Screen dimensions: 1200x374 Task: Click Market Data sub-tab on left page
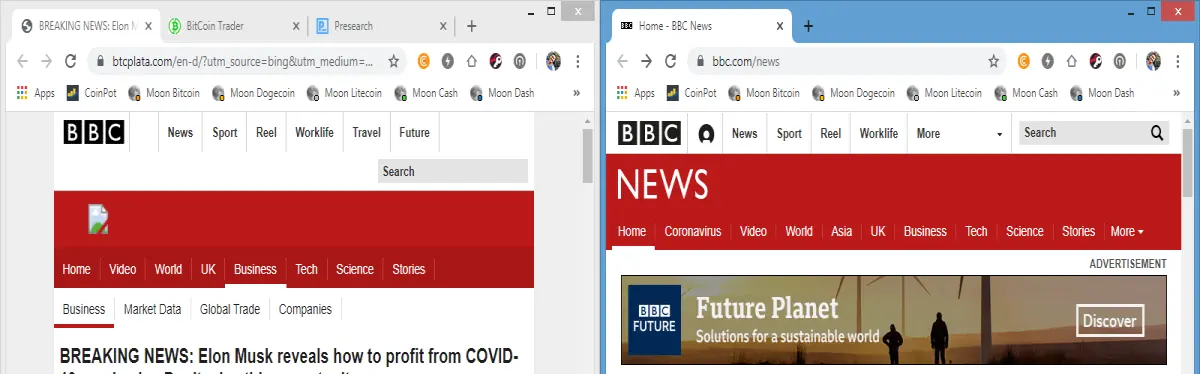click(153, 309)
